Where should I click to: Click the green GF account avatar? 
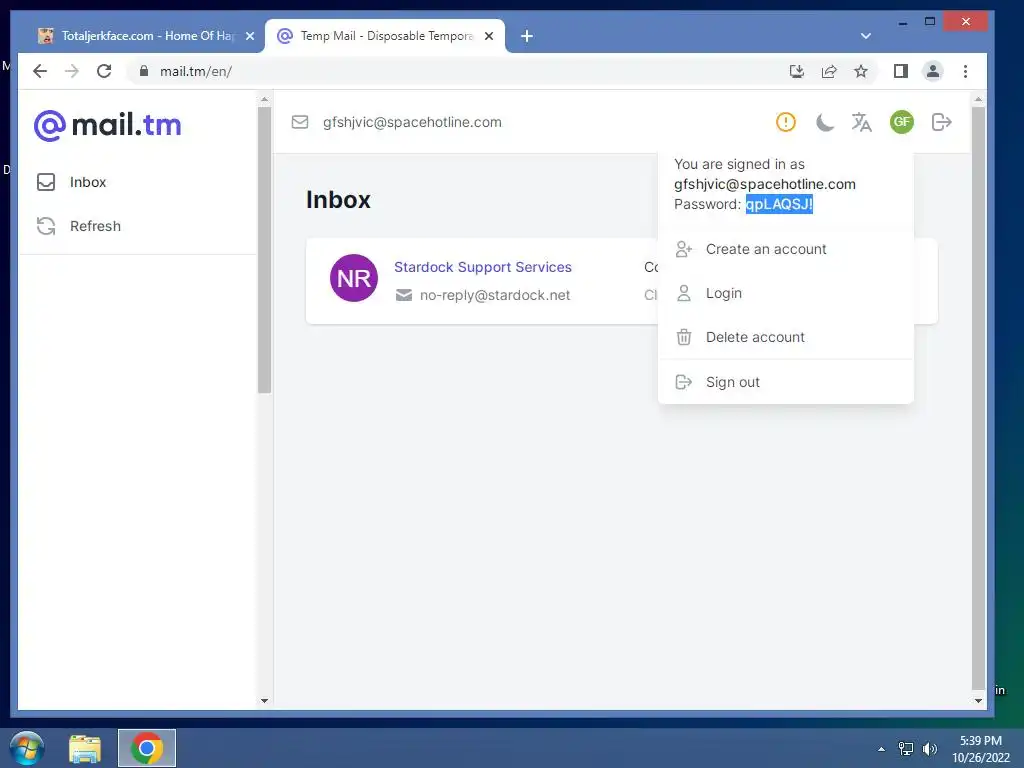pos(902,122)
